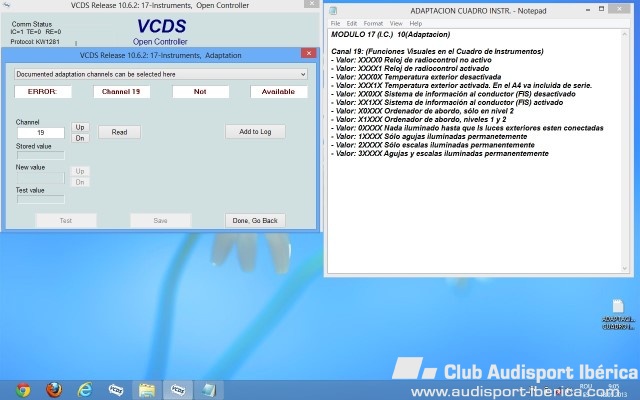Open the File menu in Notepad
Image resolution: width=640 pixels, height=400 pixels.
335,24
